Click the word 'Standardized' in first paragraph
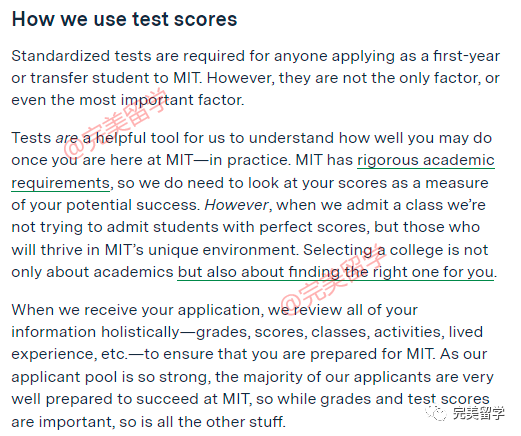 (x=60, y=56)
